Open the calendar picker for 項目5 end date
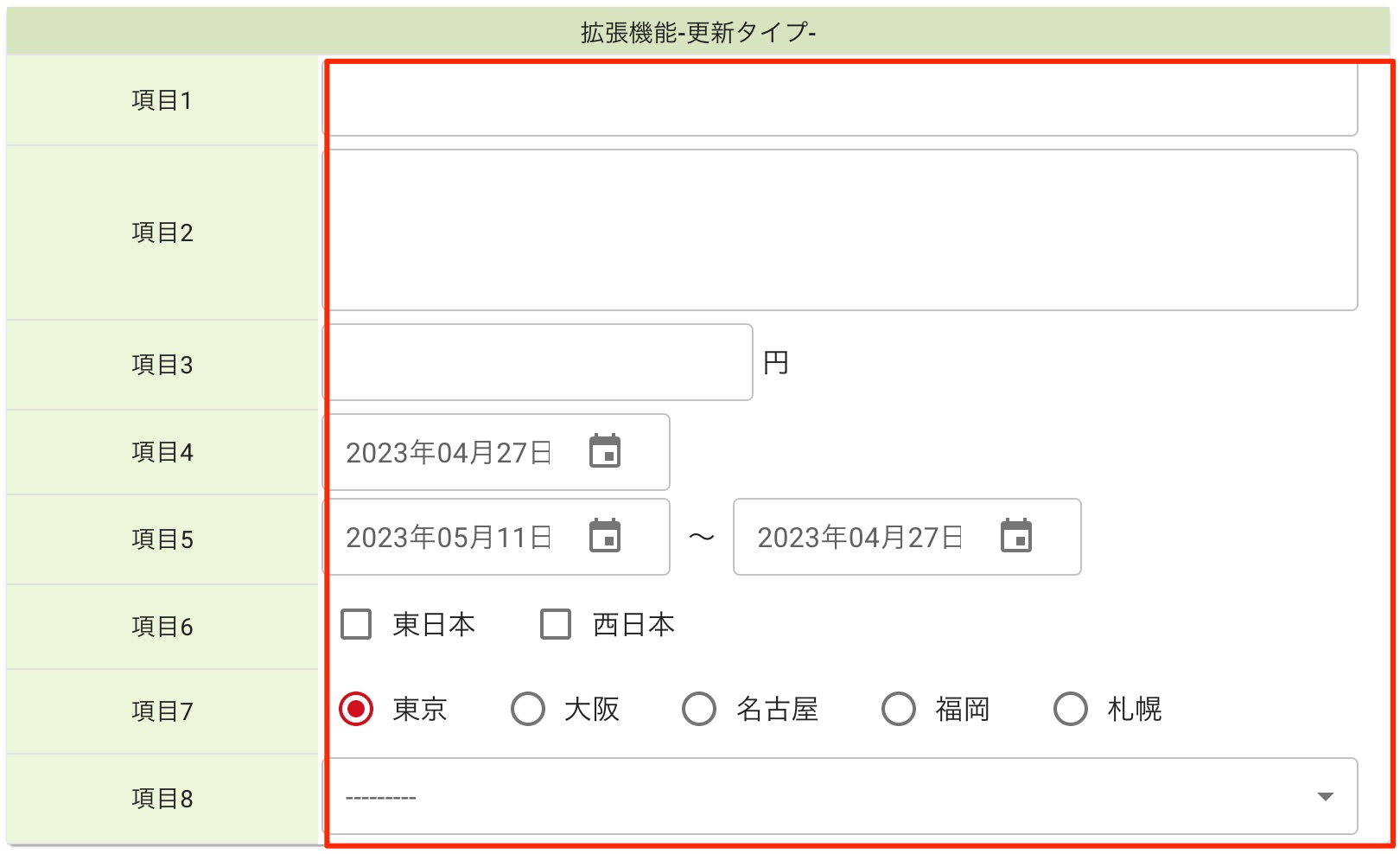This screenshot has width=1400, height=854. pos(1016,536)
